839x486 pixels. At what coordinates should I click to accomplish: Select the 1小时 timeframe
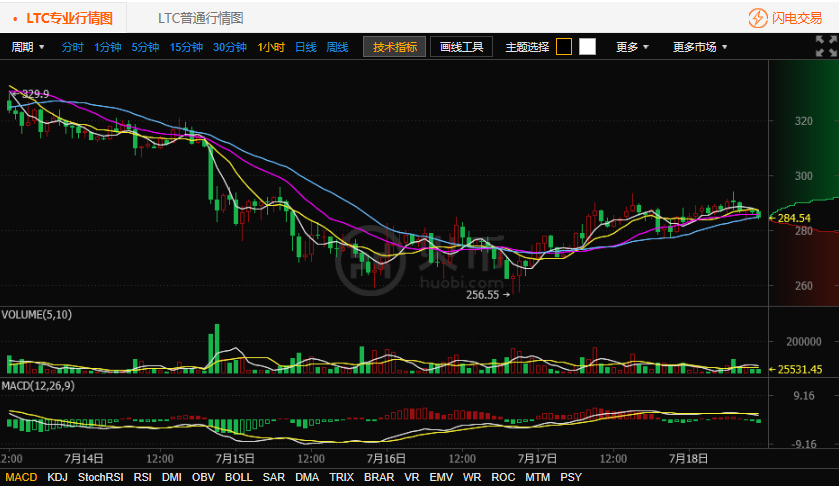click(271, 47)
